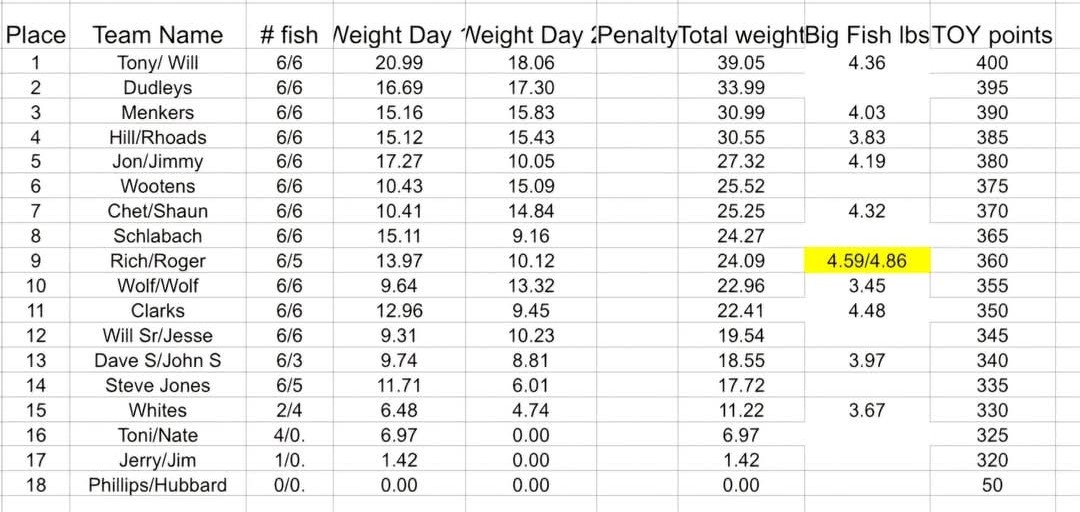Viewport: 1080px width, 512px height.
Task: Select the 50 TOY points cell
Action: [x=992, y=485]
